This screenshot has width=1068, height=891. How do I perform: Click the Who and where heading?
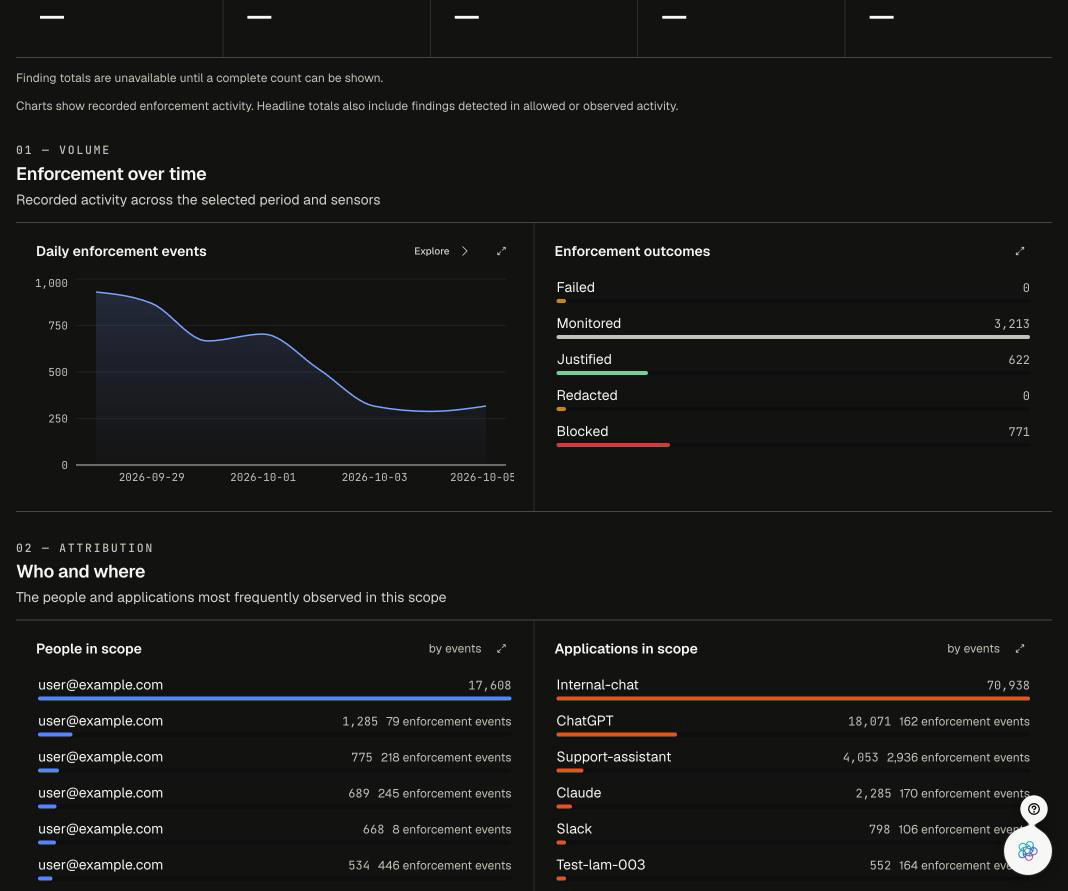[80, 572]
